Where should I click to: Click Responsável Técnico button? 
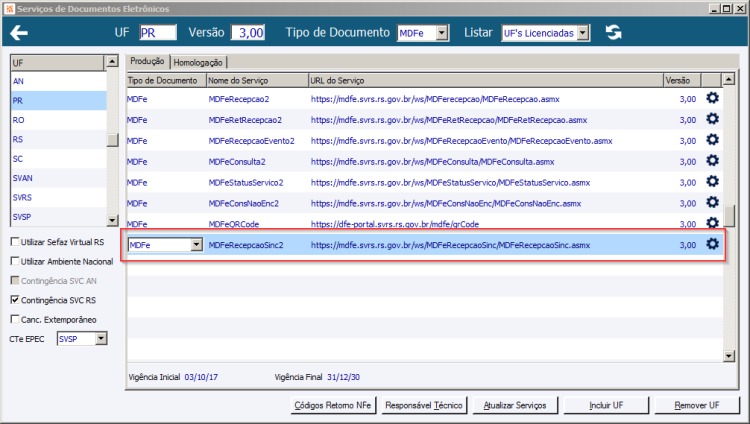[424, 405]
